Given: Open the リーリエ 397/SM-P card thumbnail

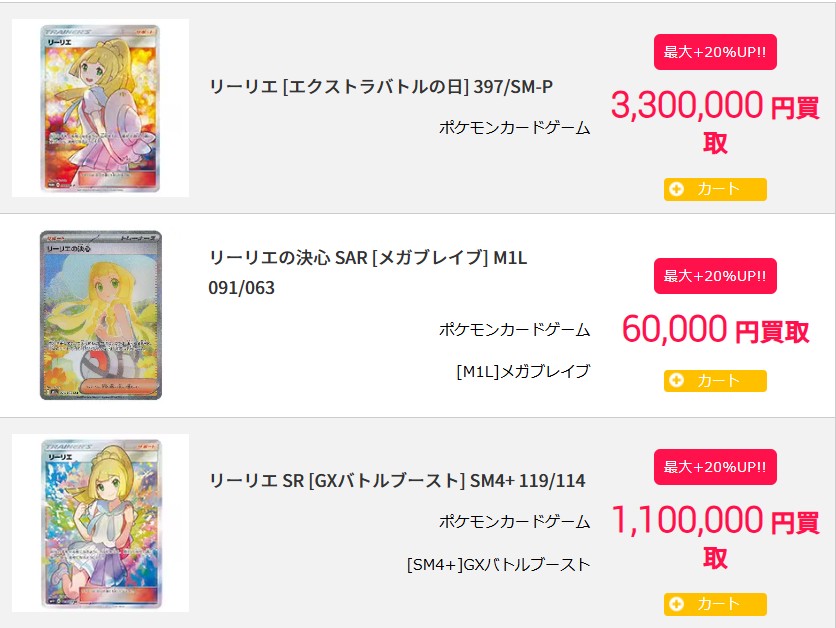Looking at the screenshot, I should coord(100,108).
